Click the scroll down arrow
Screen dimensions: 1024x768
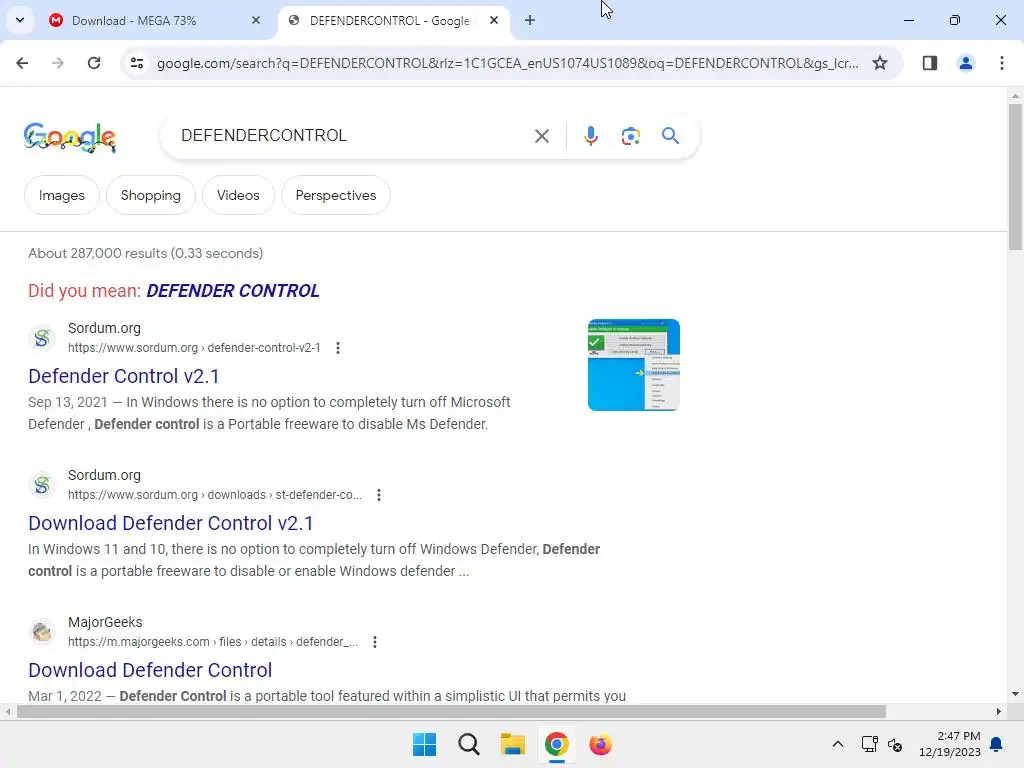(1015, 694)
